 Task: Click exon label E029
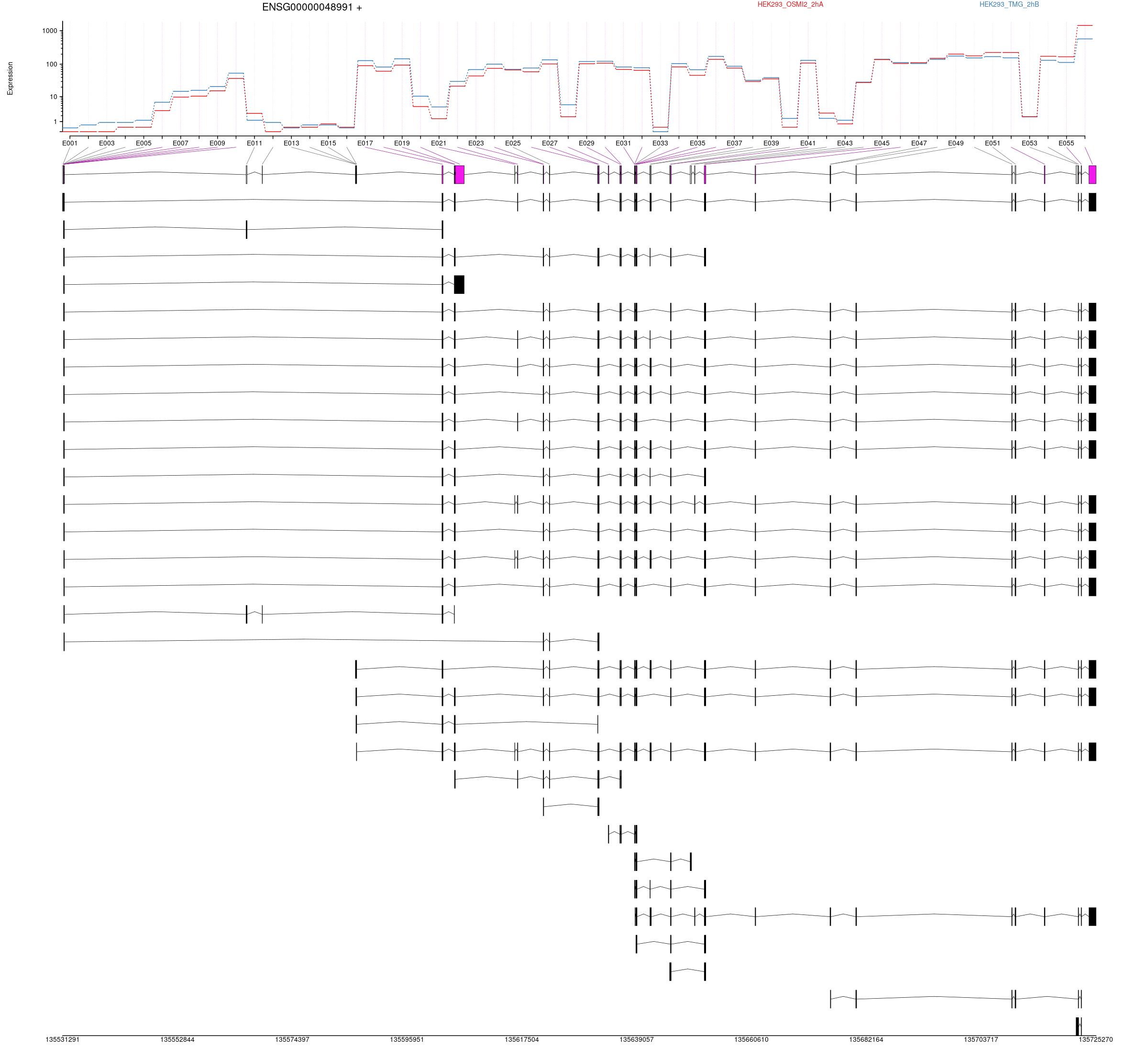(x=586, y=144)
